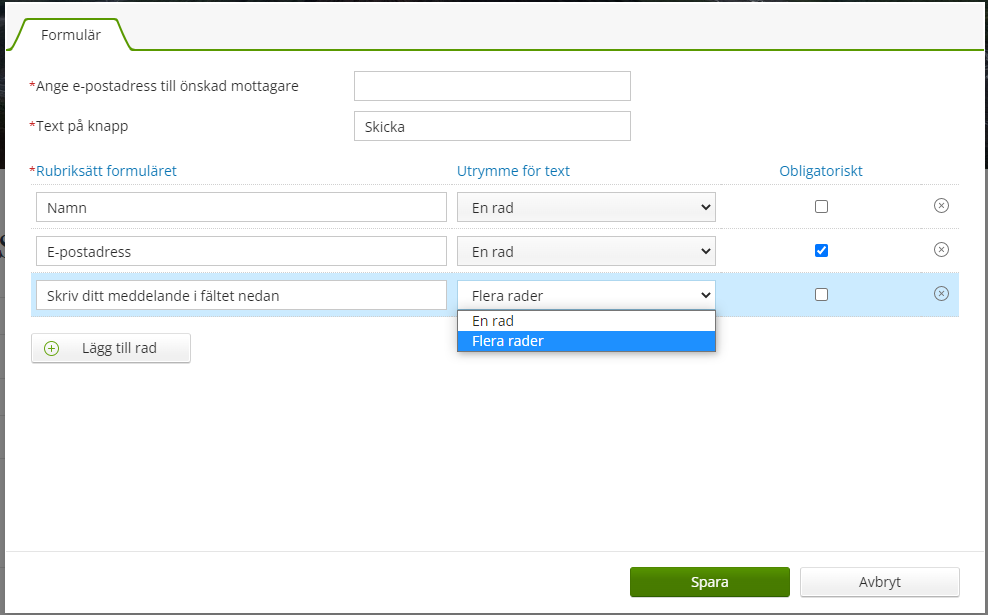Remove the Namn row with its delete icon
Screen dimensions: 988x615
[x=940, y=206]
